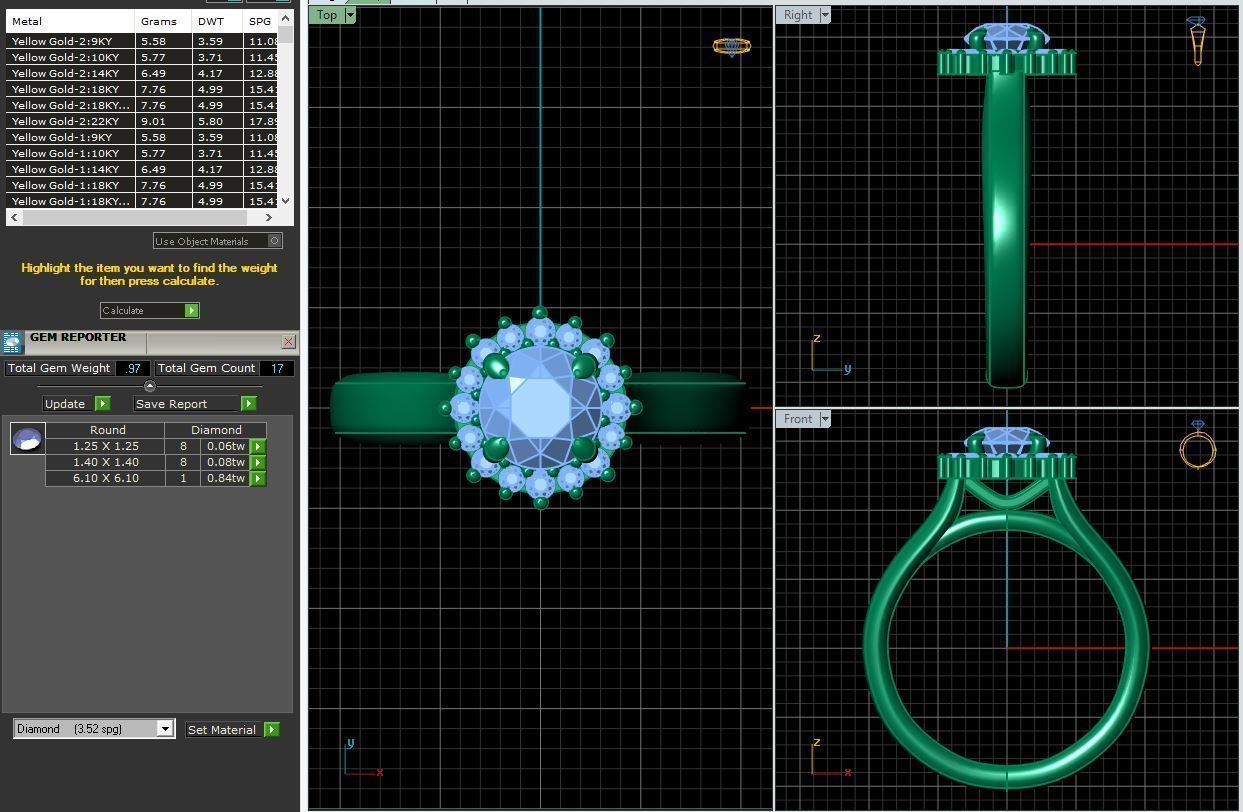The height and width of the screenshot is (812, 1243).
Task: Close the Gem Reporter panel
Action: tap(288, 342)
